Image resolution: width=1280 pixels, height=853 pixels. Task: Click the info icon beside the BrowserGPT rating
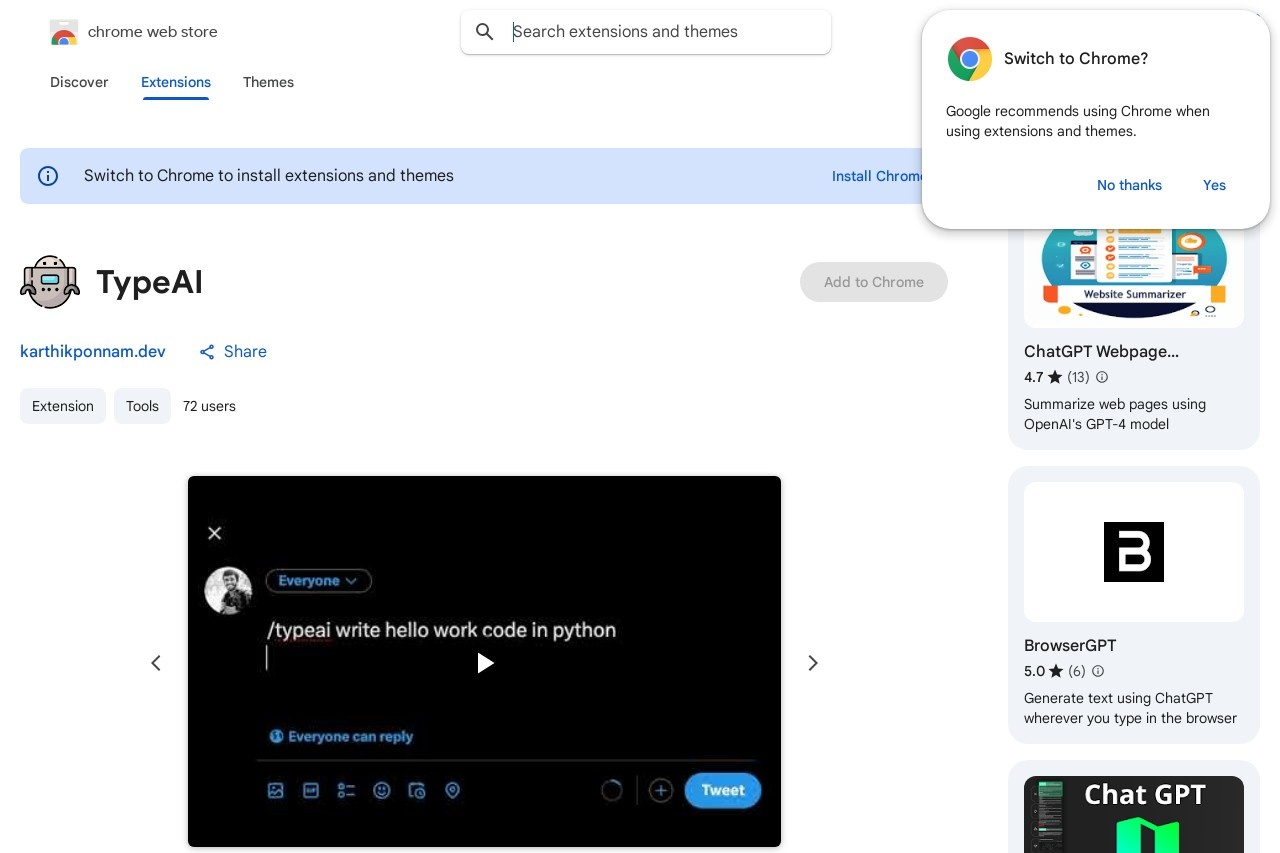pos(1098,672)
